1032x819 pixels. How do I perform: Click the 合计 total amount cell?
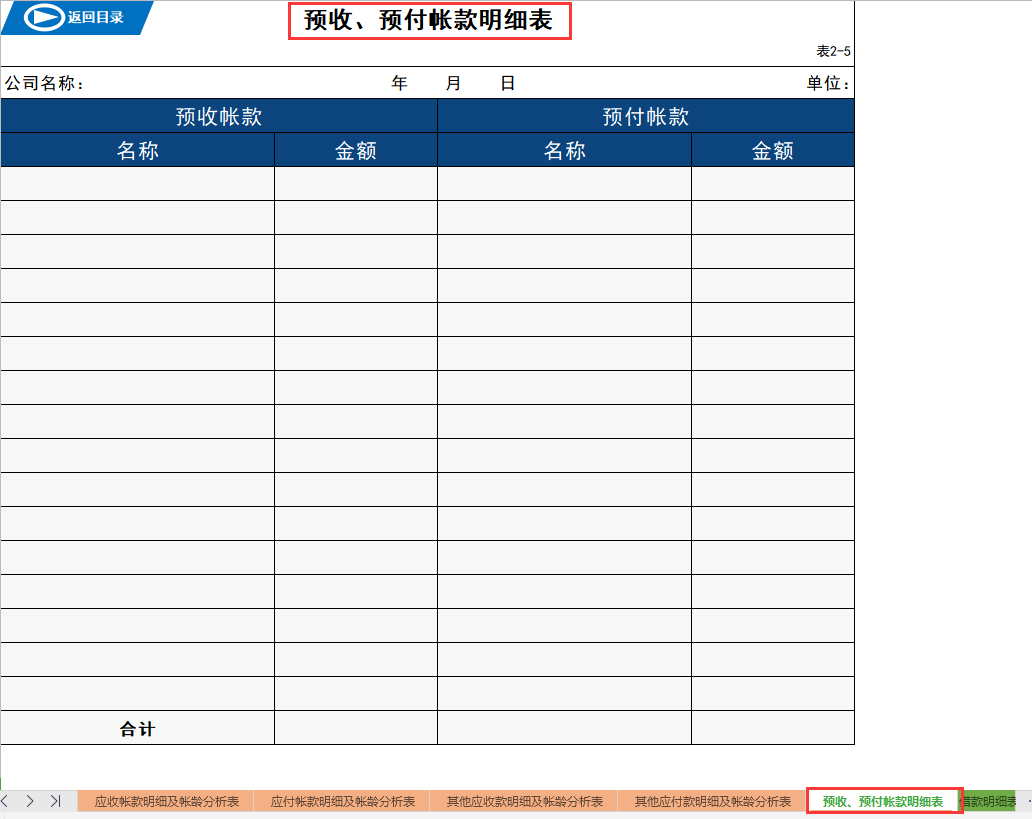(x=355, y=728)
